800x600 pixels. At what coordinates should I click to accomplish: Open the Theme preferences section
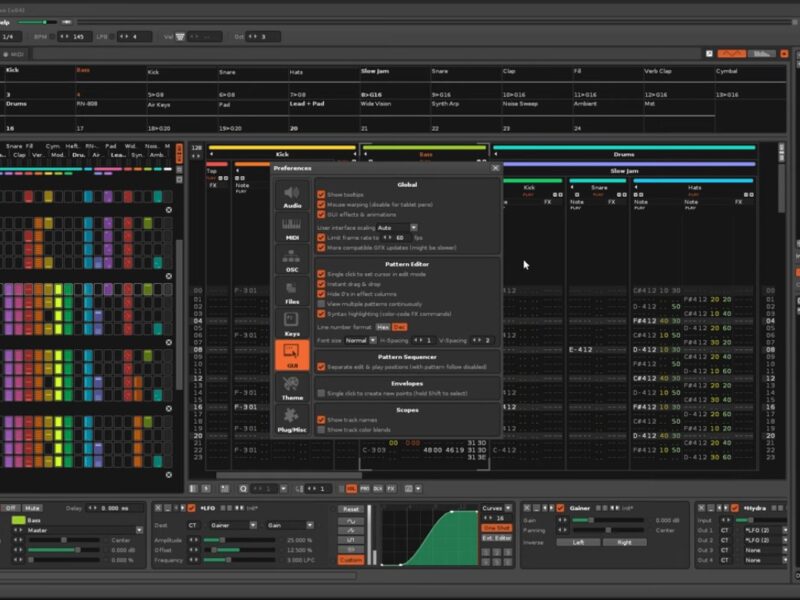tap(292, 388)
